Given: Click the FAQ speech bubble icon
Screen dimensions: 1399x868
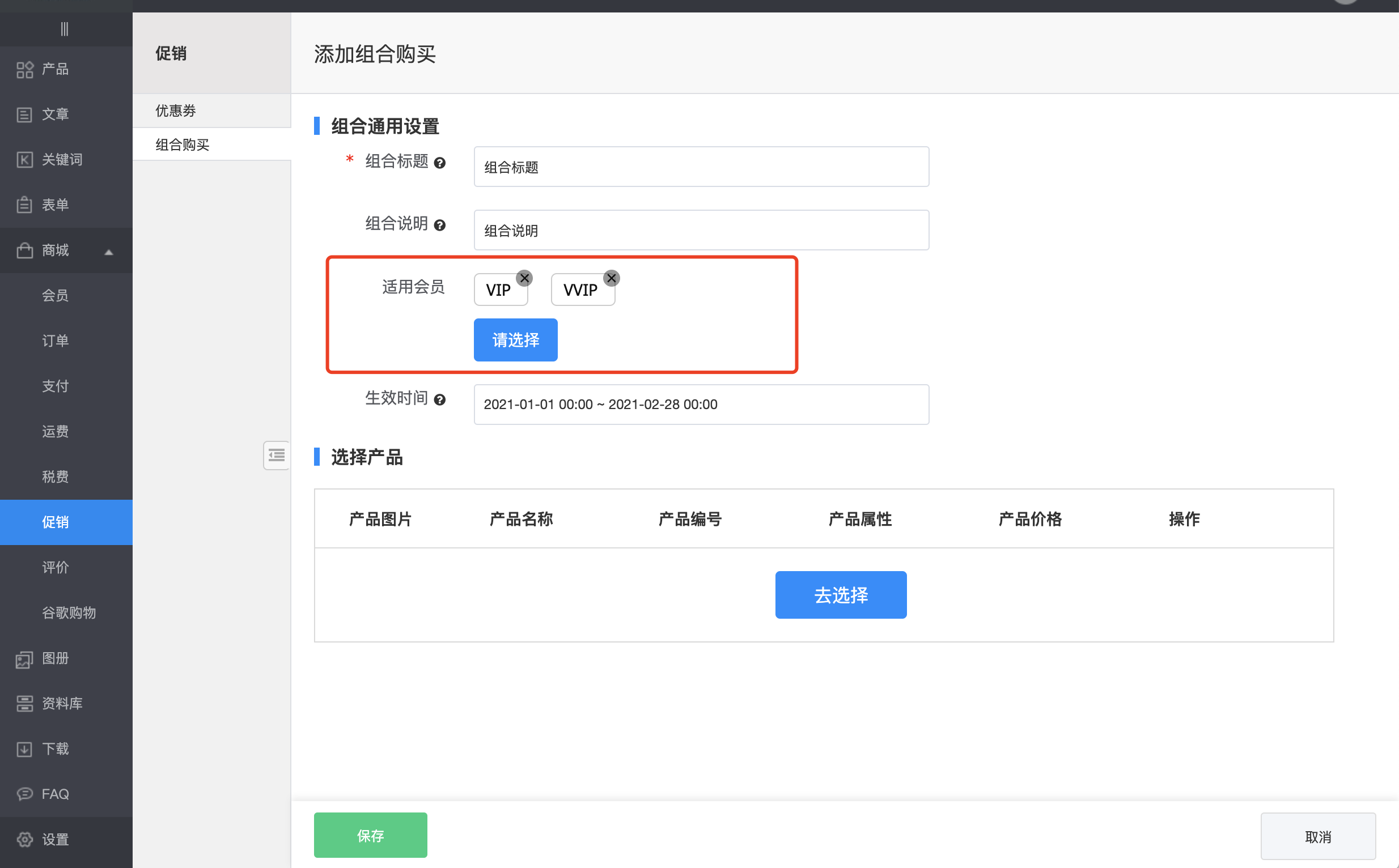Looking at the screenshot, I should pyautogui.click(x=25, y=793).
